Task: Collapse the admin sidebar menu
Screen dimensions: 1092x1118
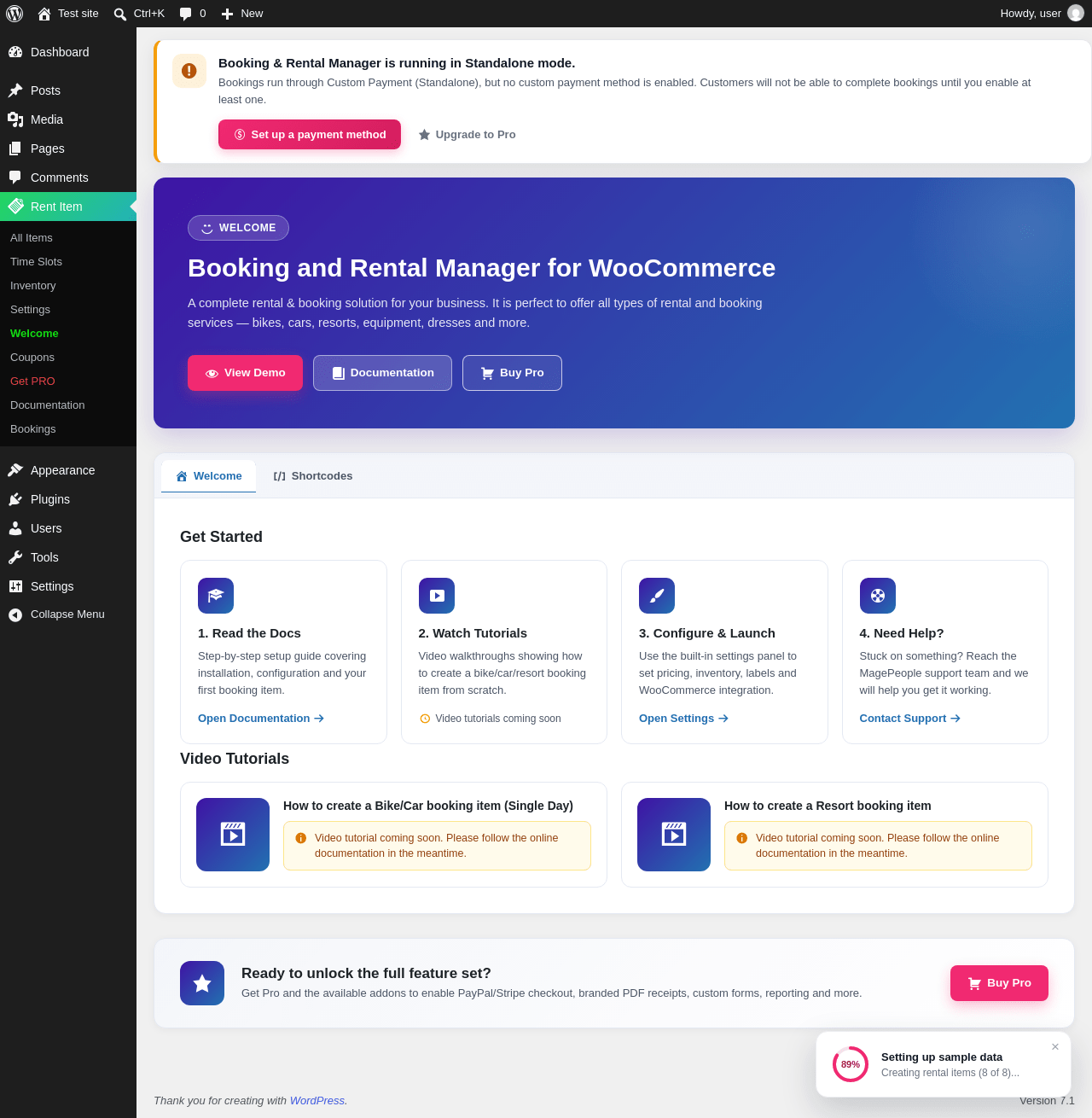Action: (68, 614)
